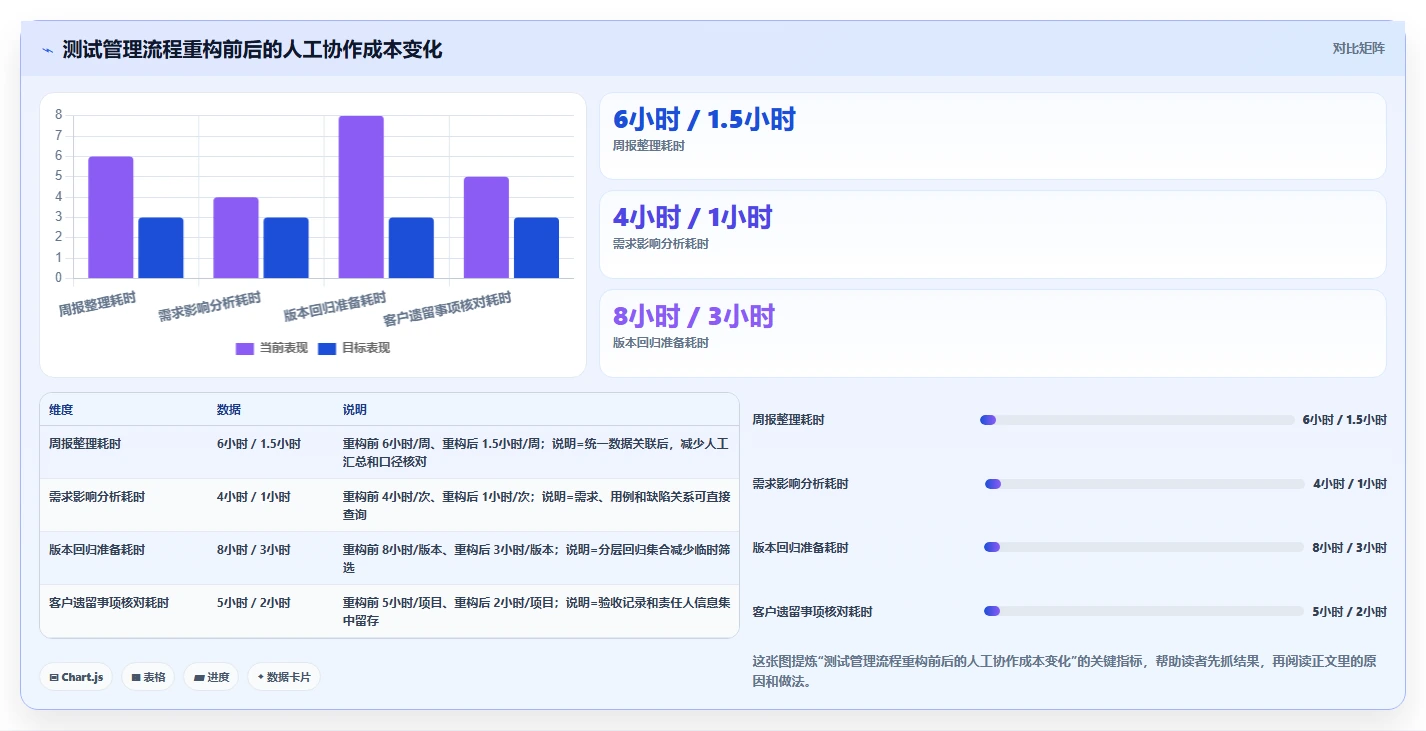Click the lightning icon beside the title
The width and height of the screenshot is (1426, 731).
pyautogui.click(x=47, y=50)
